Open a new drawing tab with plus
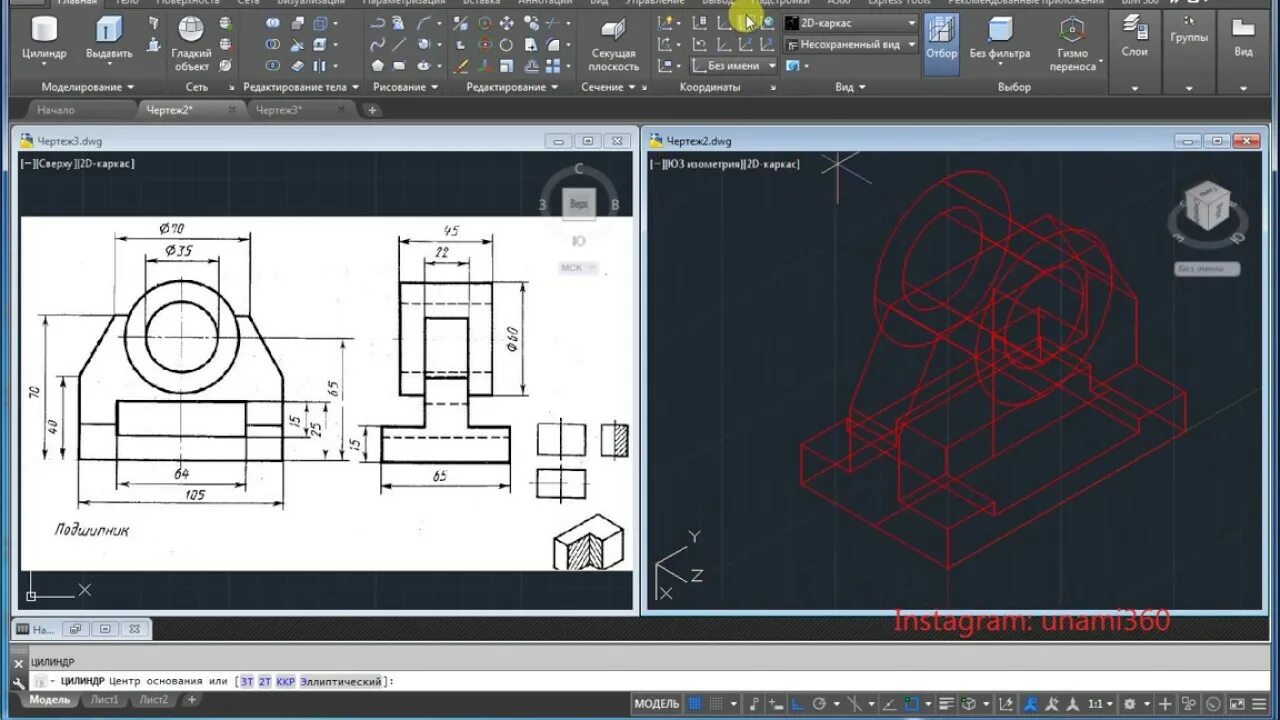This screenshot has width=1280, height=720. click(x=372, y=110)
